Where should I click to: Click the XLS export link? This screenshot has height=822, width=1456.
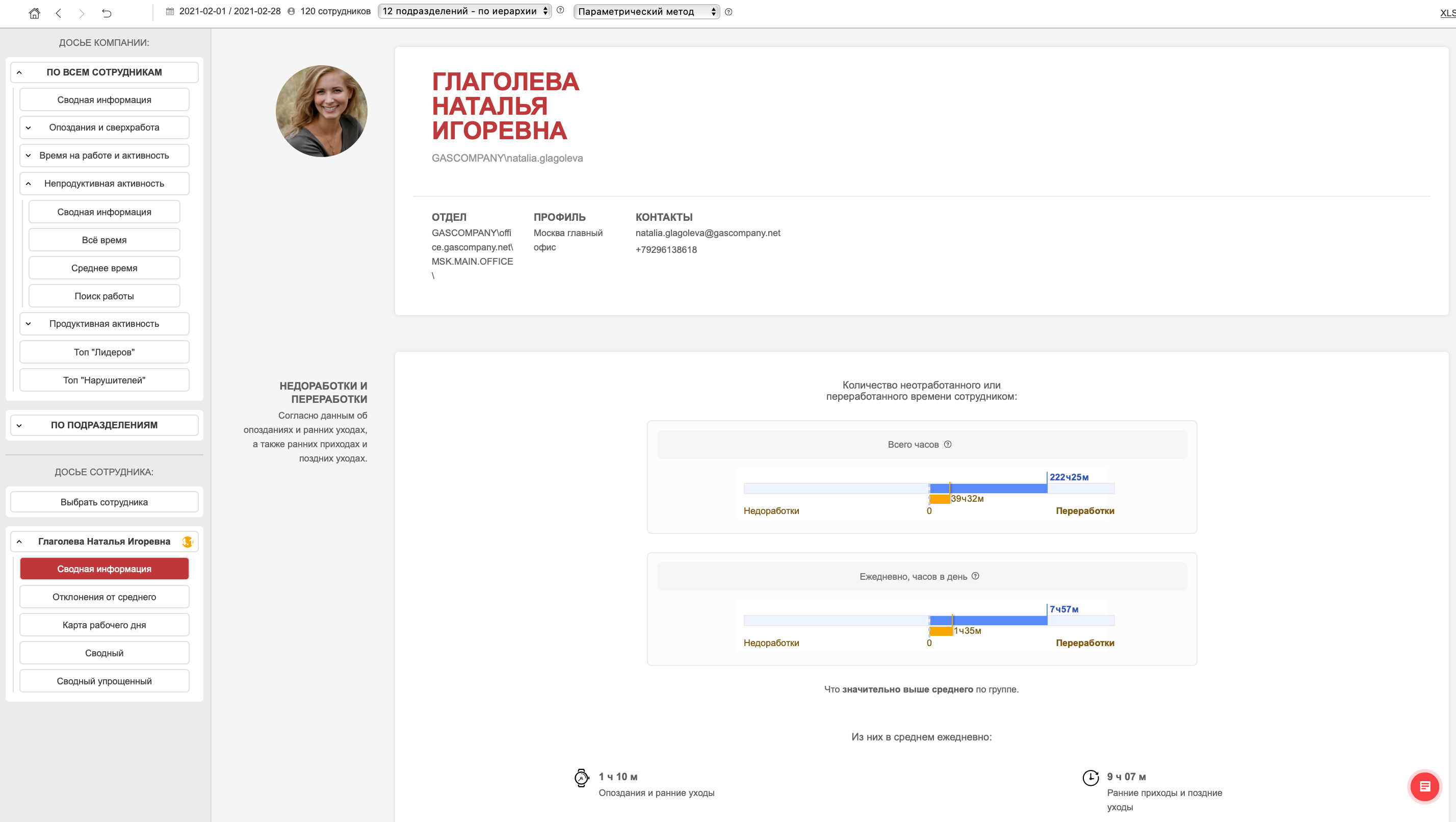coord(1447,12)
